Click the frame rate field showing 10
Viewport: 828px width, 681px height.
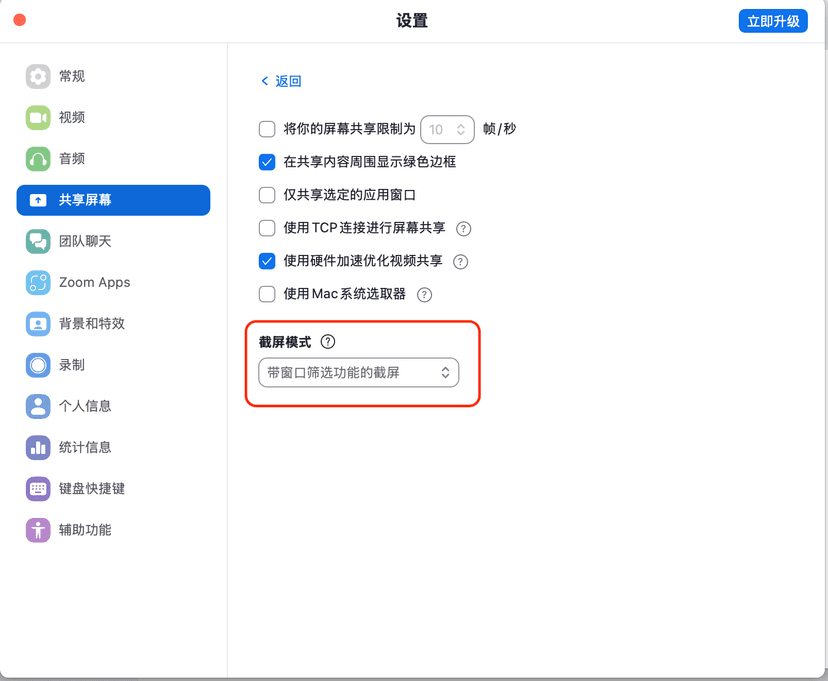pos(447,129)
